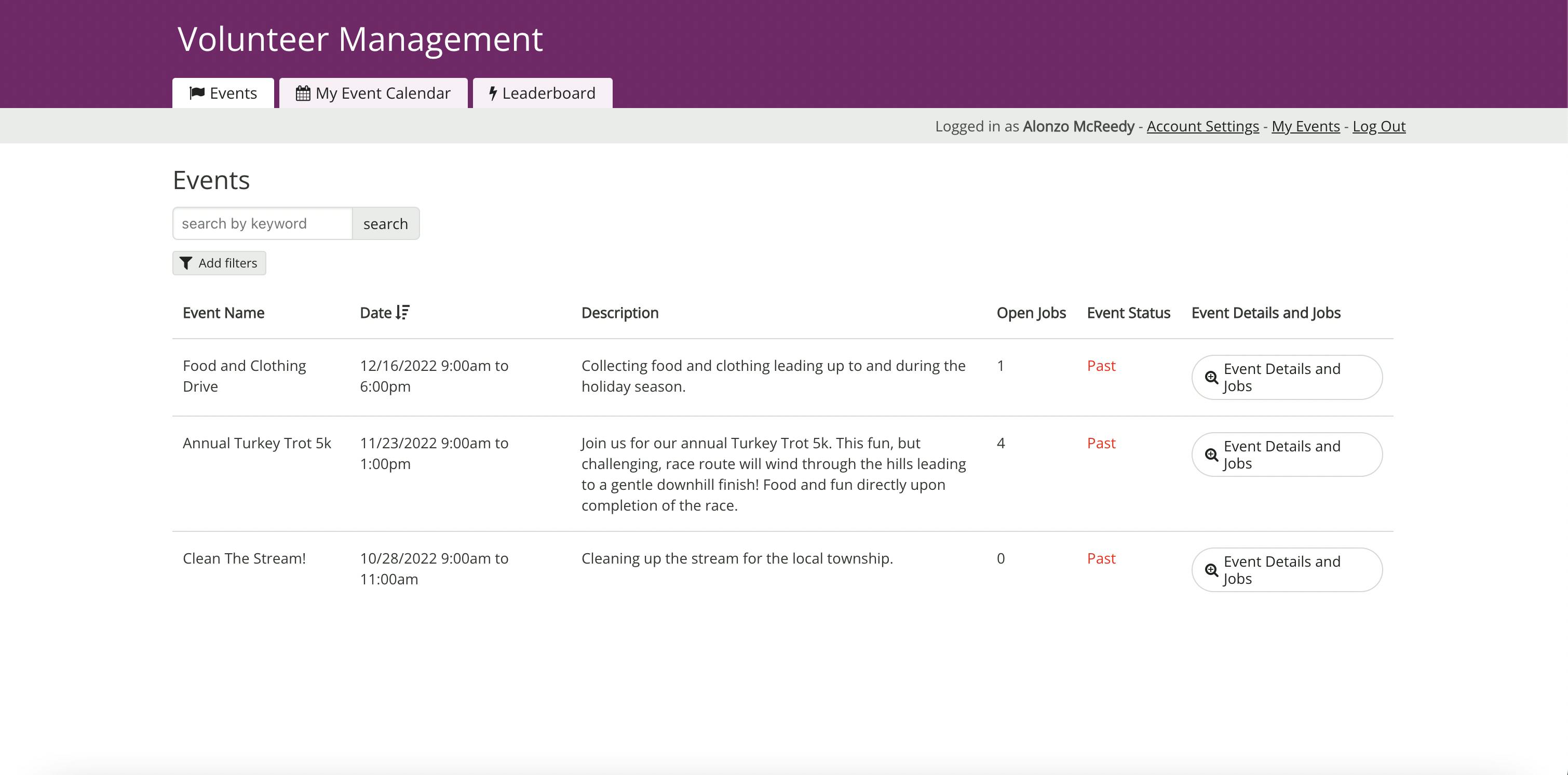The width and height of the screenshot is (1568, 775).
Task: Open Account Settings
Action: tap(1203, 126)
